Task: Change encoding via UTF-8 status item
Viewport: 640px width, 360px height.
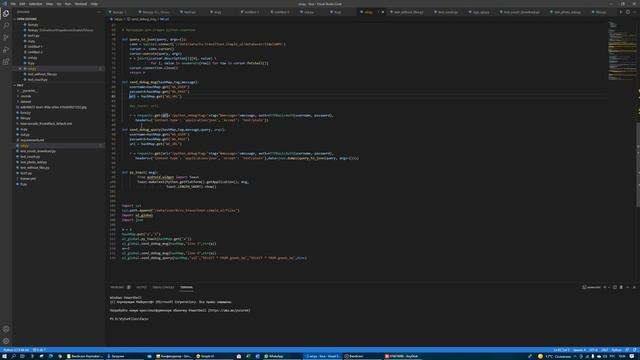Action: click(593, 350)
